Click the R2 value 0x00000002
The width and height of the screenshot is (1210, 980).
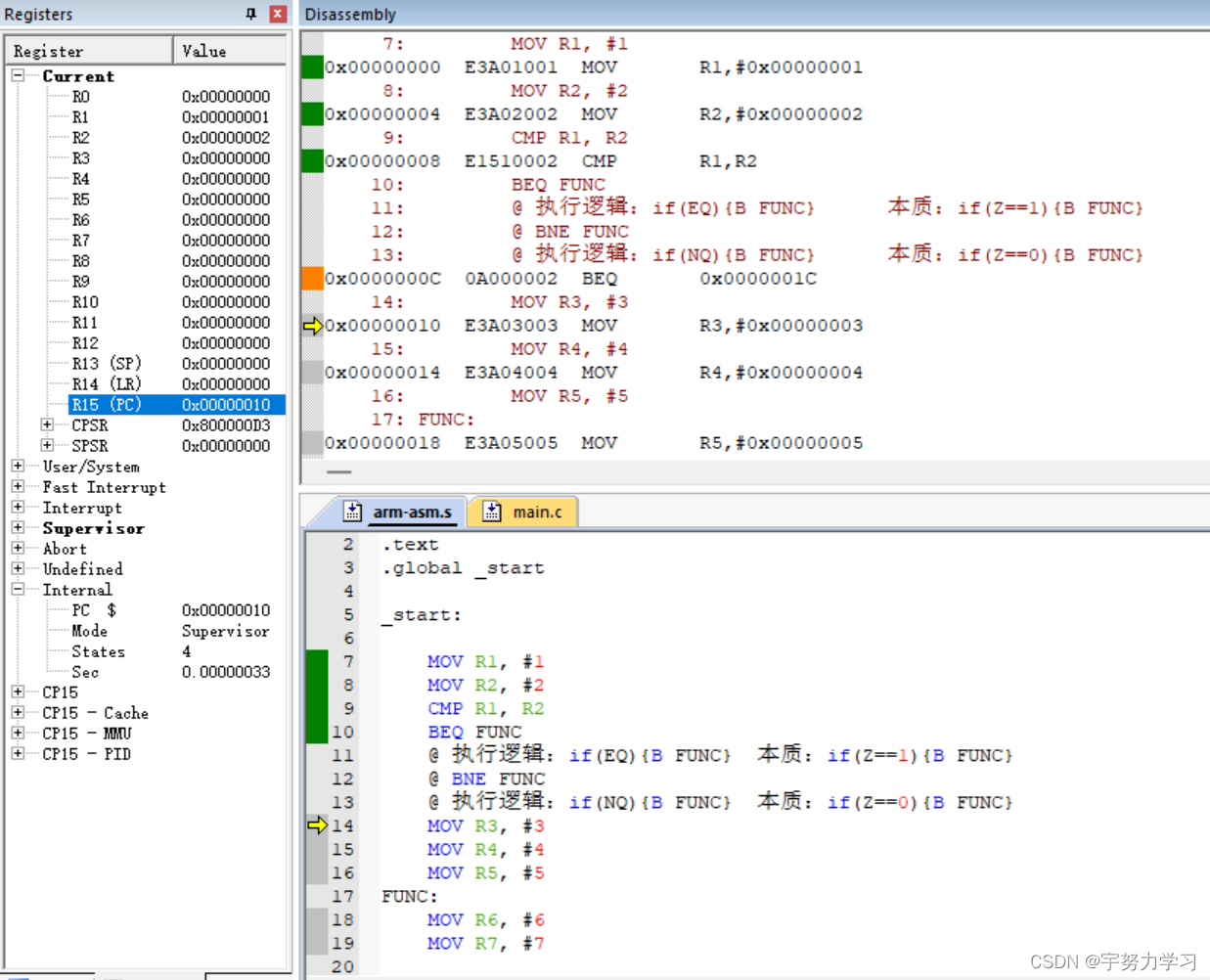[x=226, y=138]
